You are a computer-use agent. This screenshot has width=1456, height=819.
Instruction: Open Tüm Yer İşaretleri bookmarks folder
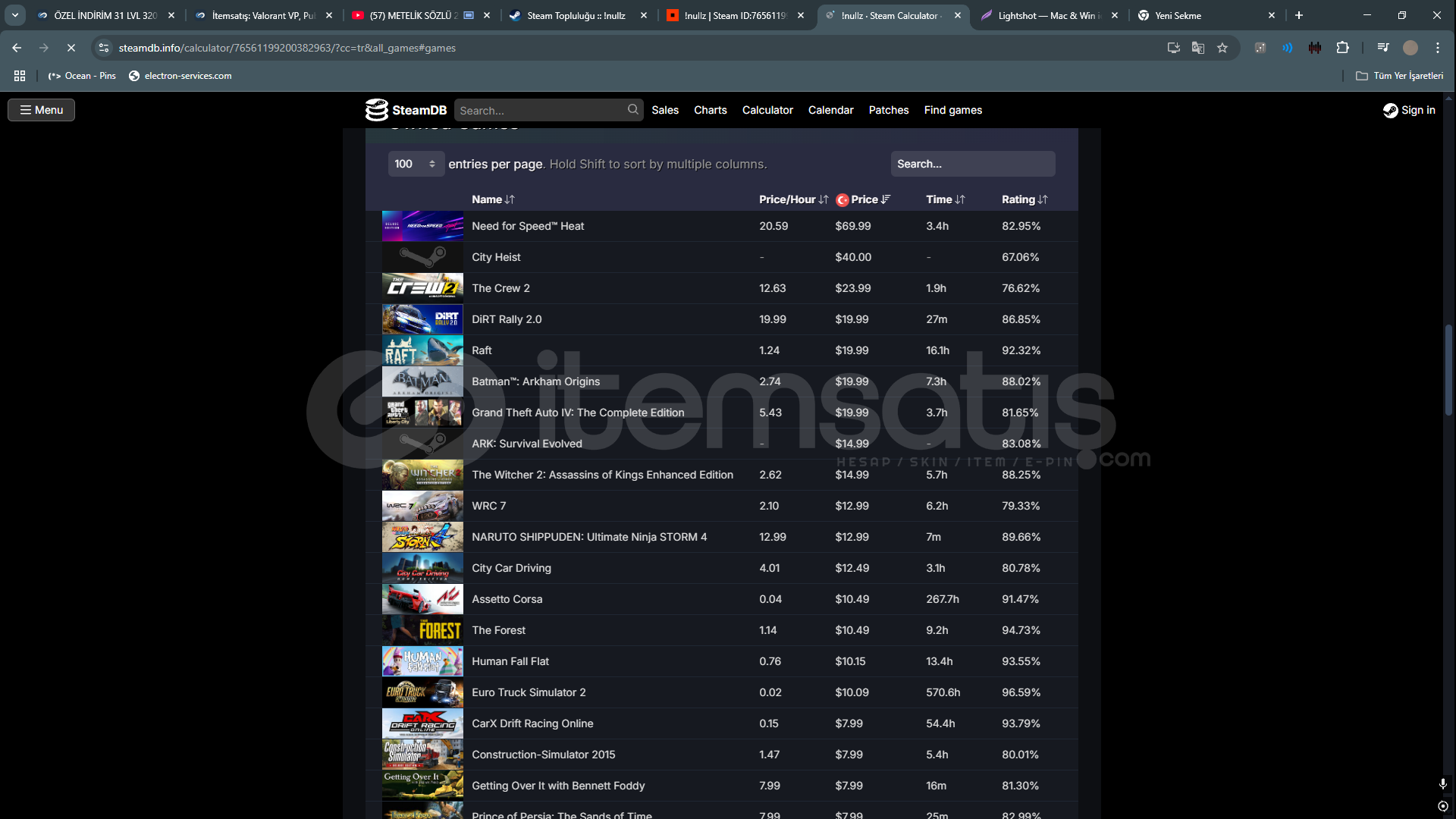pos(1399,76)
